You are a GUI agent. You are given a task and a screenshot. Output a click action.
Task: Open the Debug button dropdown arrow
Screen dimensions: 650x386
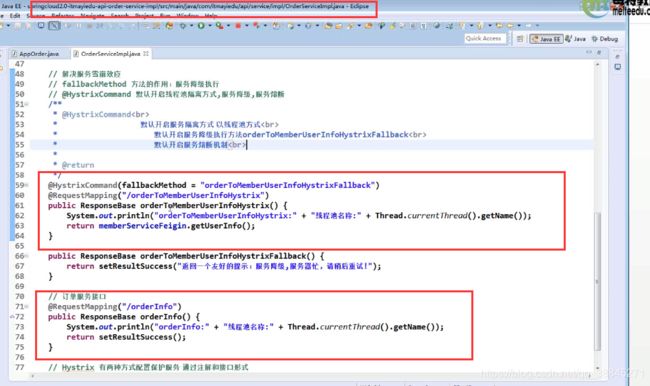tap(191, 26)
